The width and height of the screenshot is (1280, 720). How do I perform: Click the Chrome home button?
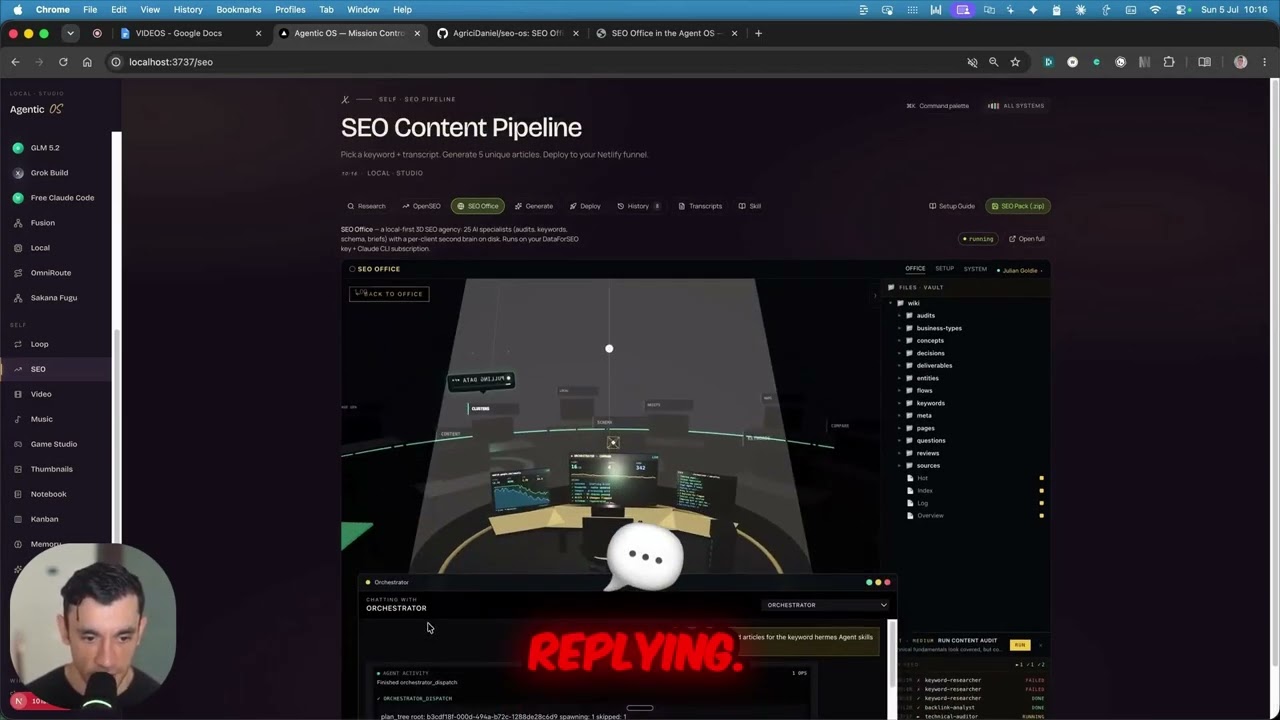click(87, 62)
